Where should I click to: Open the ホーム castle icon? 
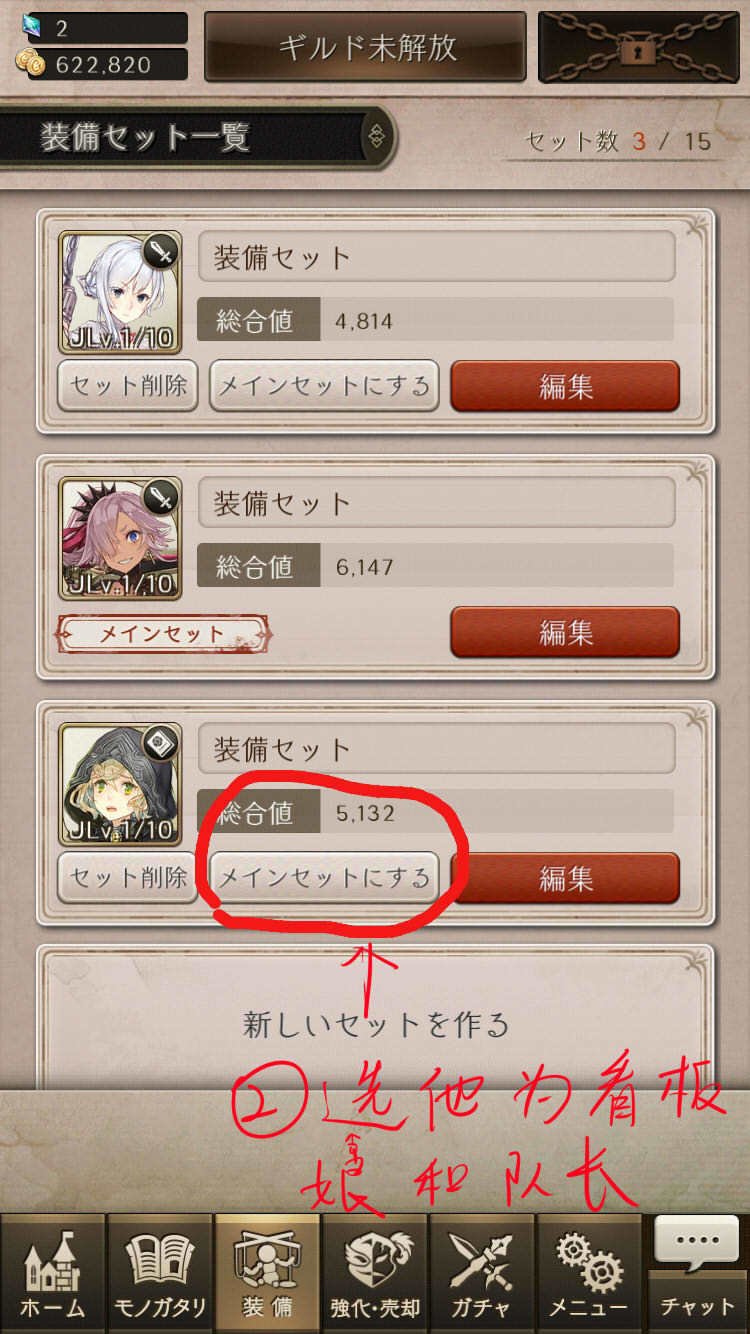click(53, 1273)
